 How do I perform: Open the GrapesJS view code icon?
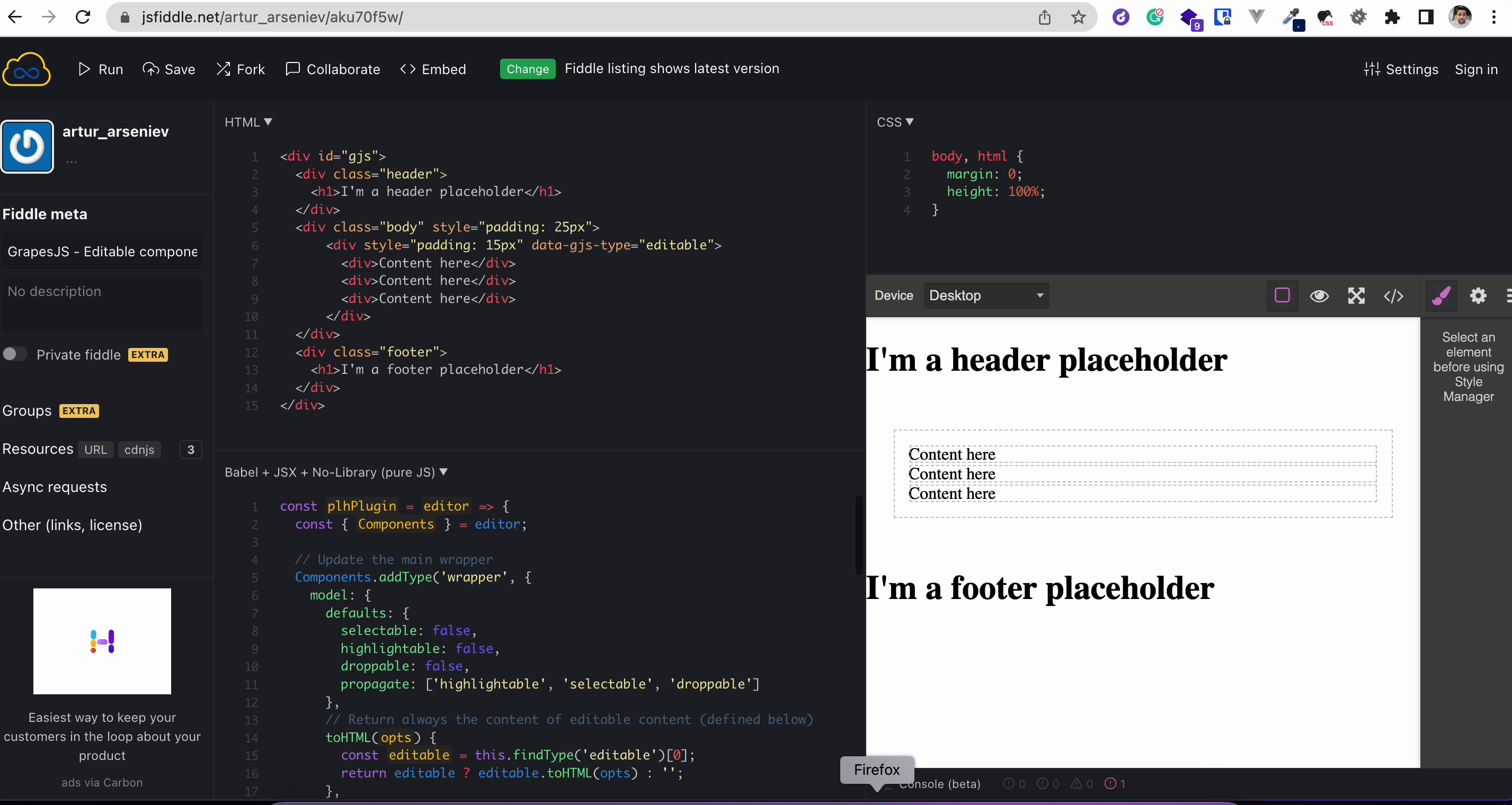click(x=1393, y=296)
